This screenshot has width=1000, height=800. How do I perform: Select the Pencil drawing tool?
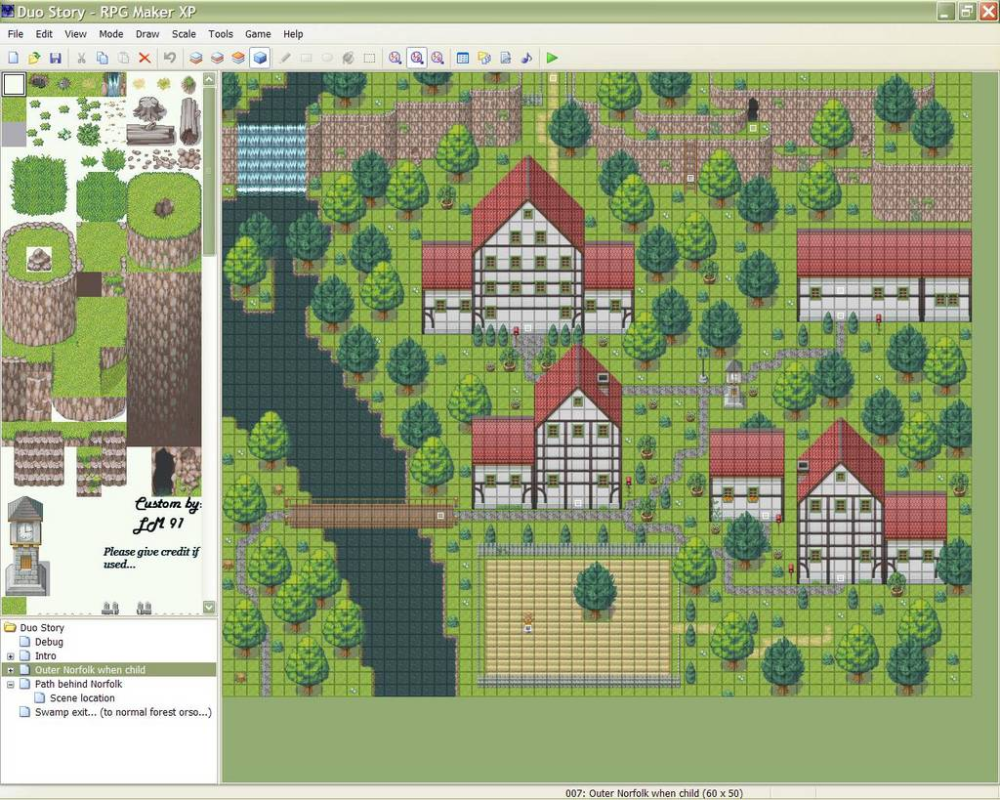(284, 58)
